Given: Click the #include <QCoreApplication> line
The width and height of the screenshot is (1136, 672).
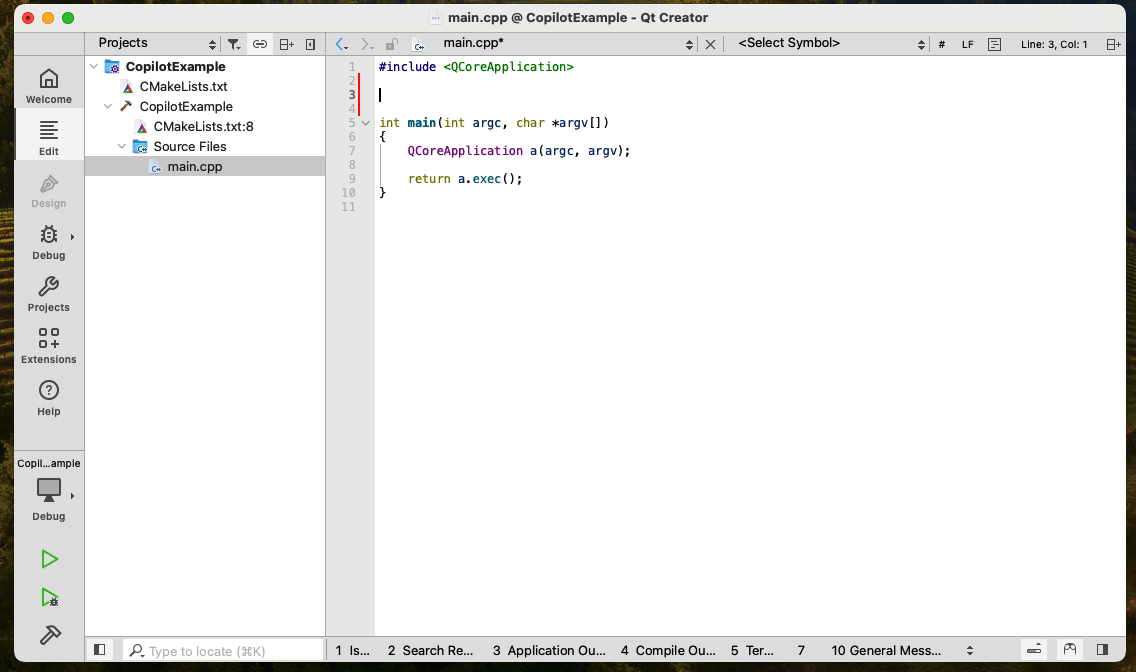Looking at the screenshot, I should (476, 67).
